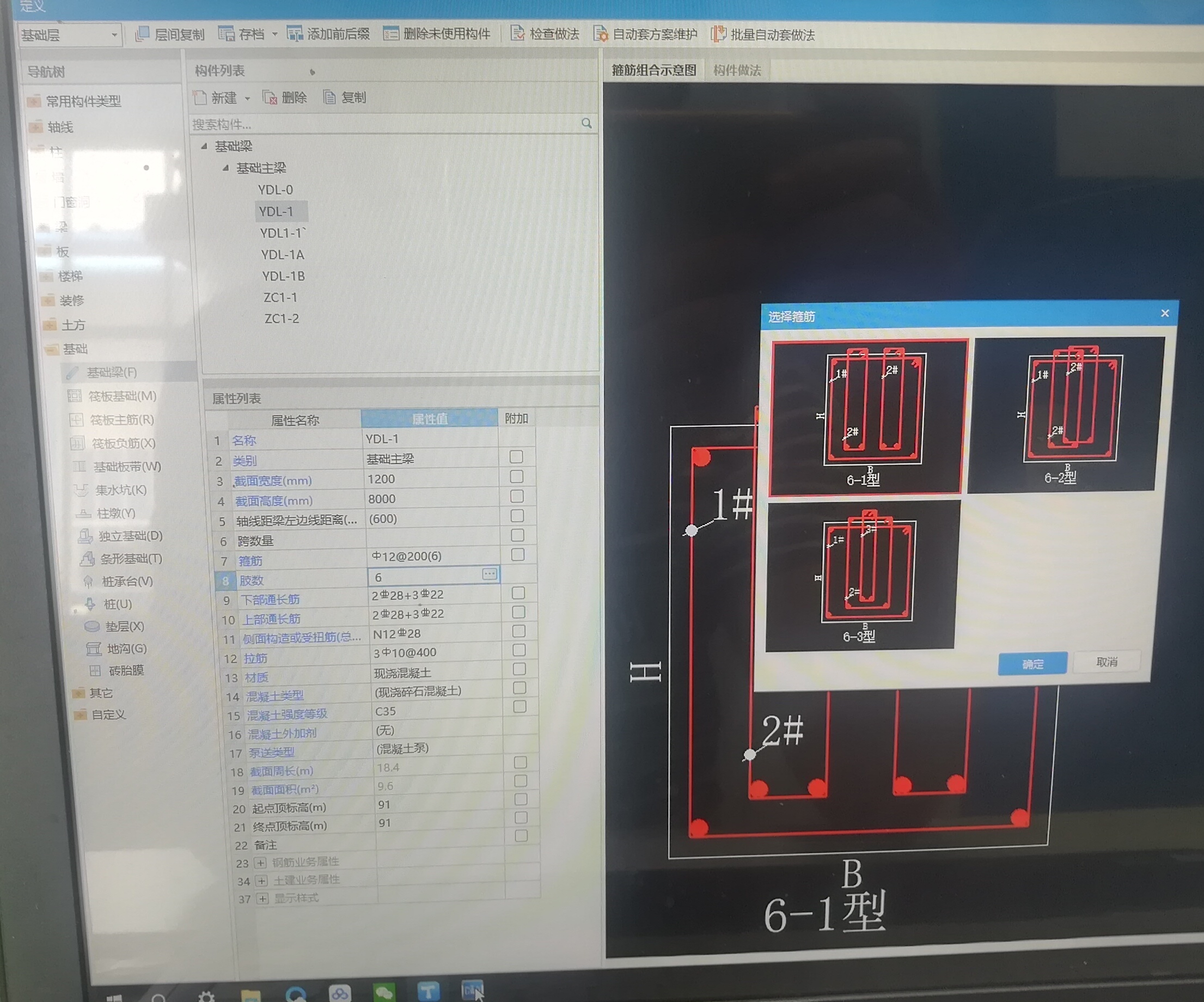The height and width of the screenshot is (1002, 1204).
Task: Expand 钢筋业务属性 row
Action: point(260,863)
